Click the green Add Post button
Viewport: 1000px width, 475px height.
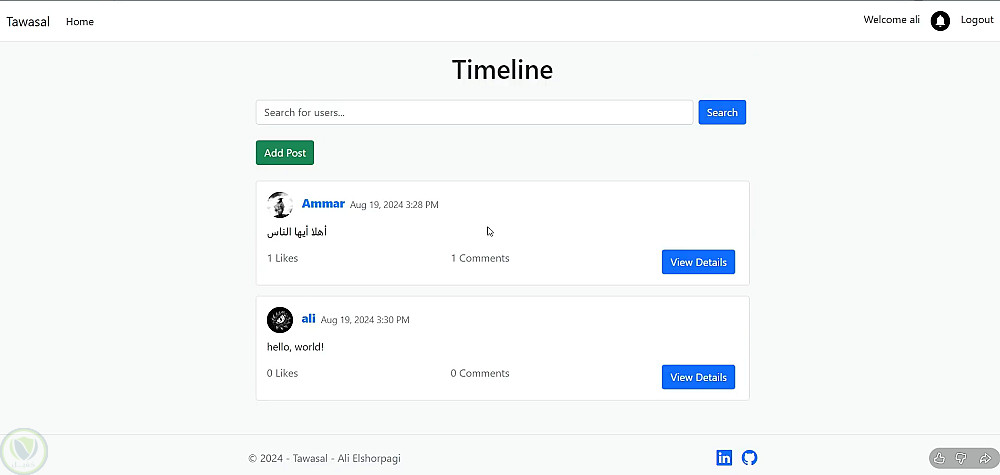point(285,153)
